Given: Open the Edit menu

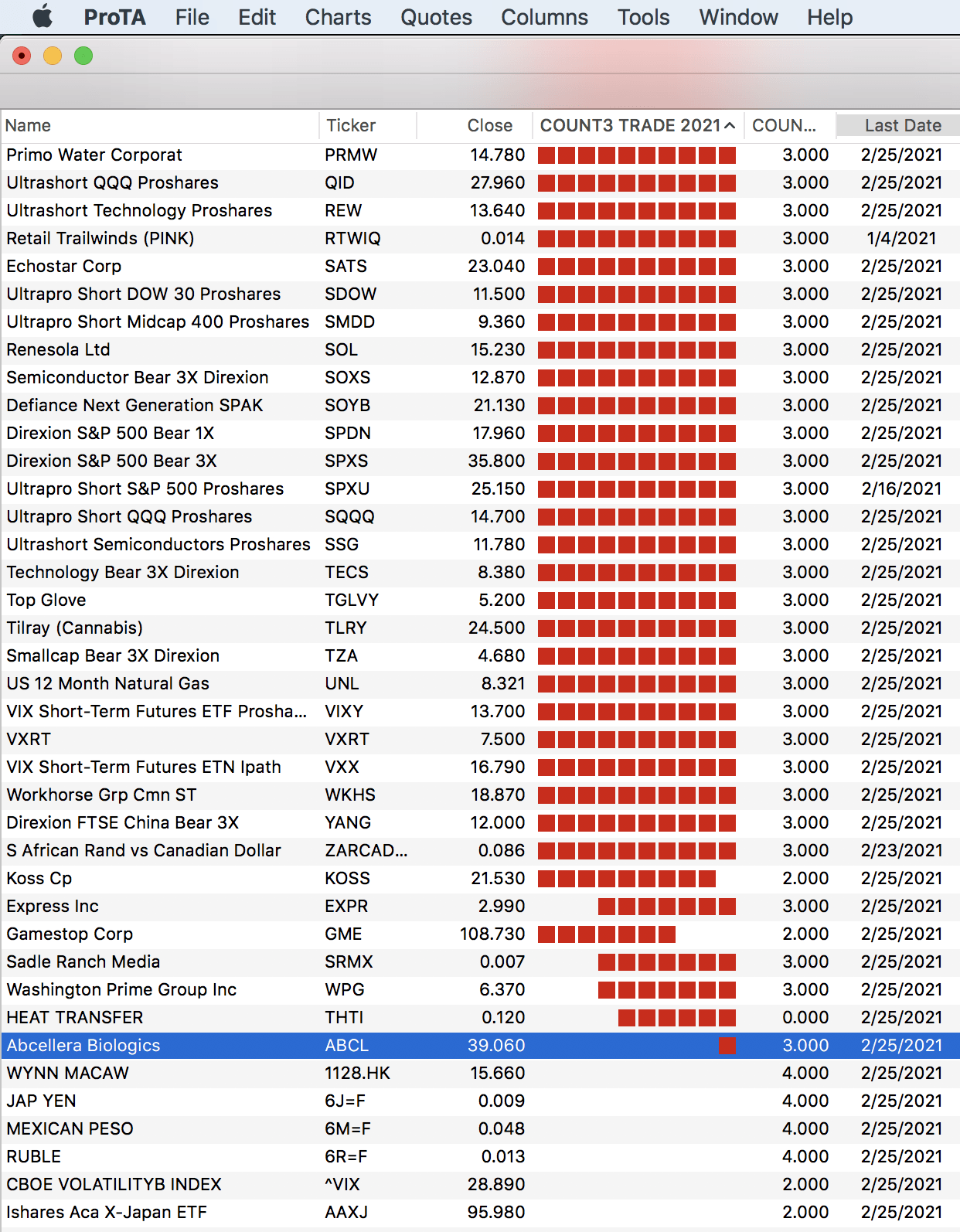Looking at the screenshot, I should [257, 17].
